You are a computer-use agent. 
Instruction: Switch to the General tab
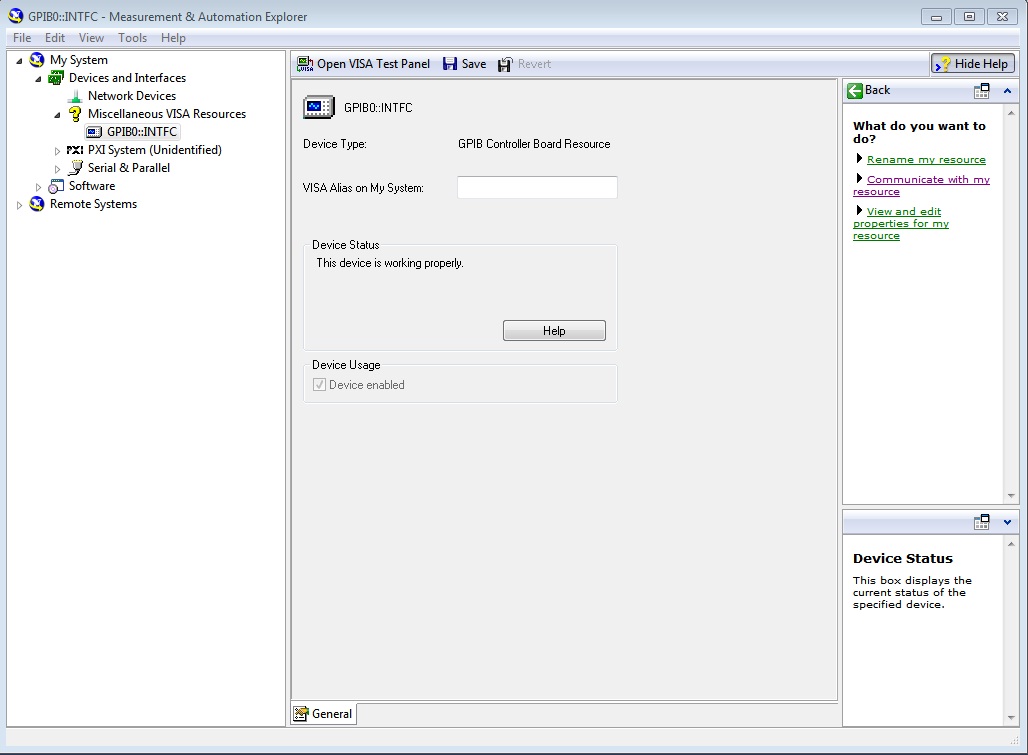click(324, 714)
